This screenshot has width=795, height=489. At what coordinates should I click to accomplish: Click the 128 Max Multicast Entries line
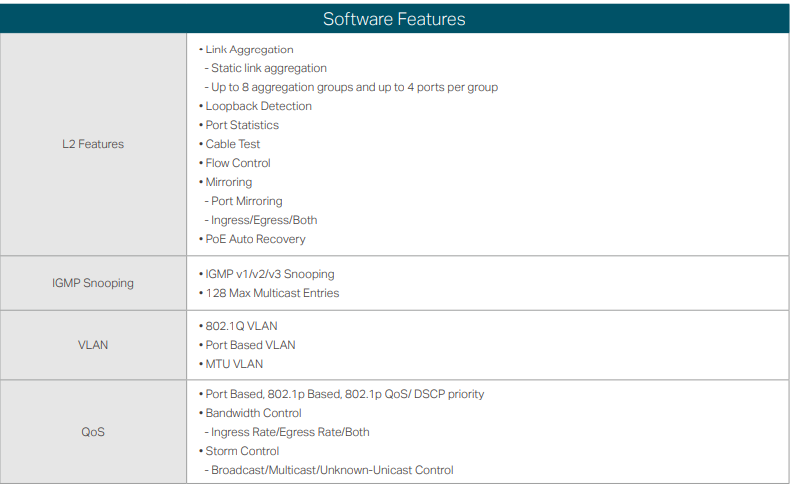(x=272, y=293)
